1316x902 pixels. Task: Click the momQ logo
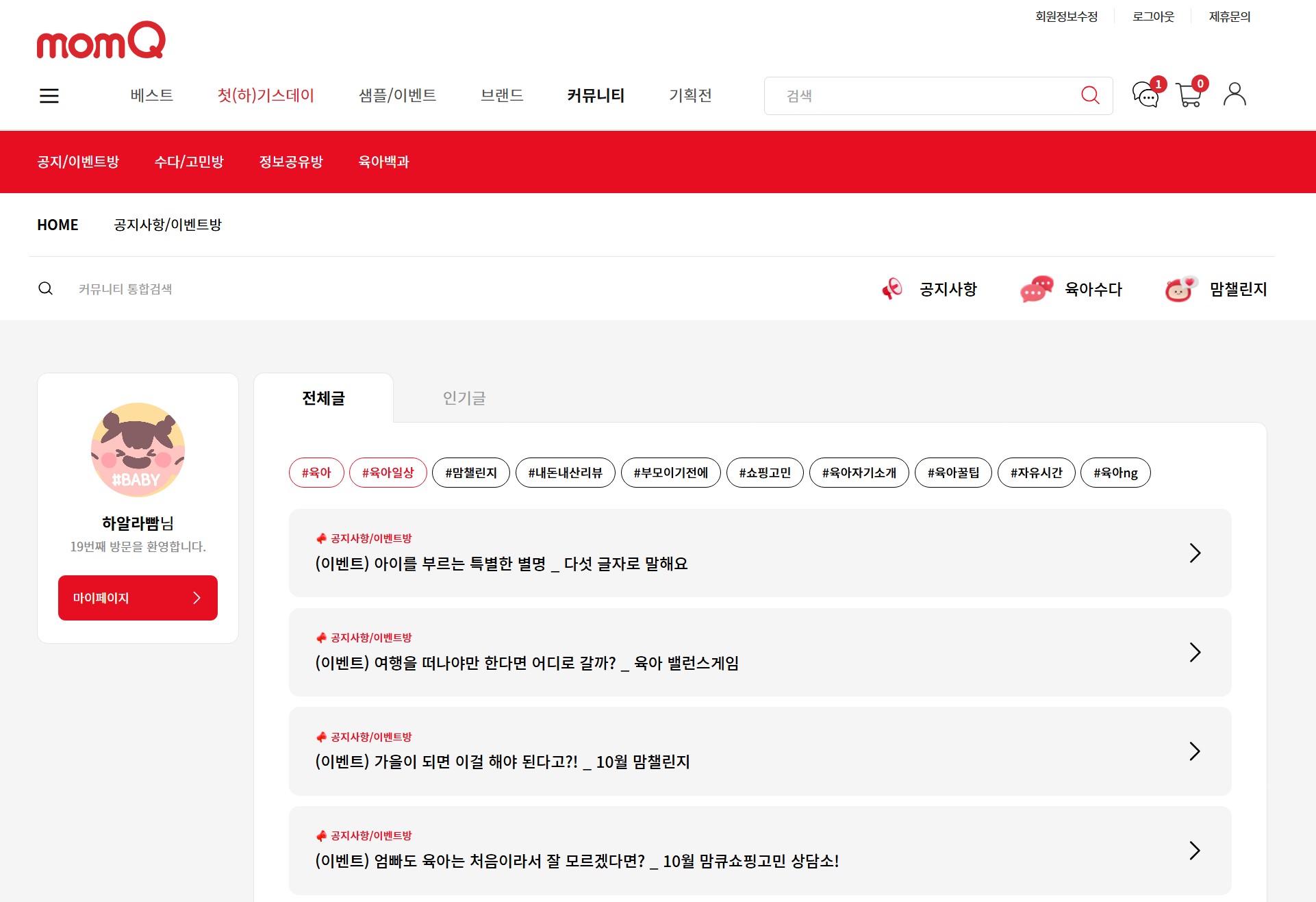tap(101, 41)
